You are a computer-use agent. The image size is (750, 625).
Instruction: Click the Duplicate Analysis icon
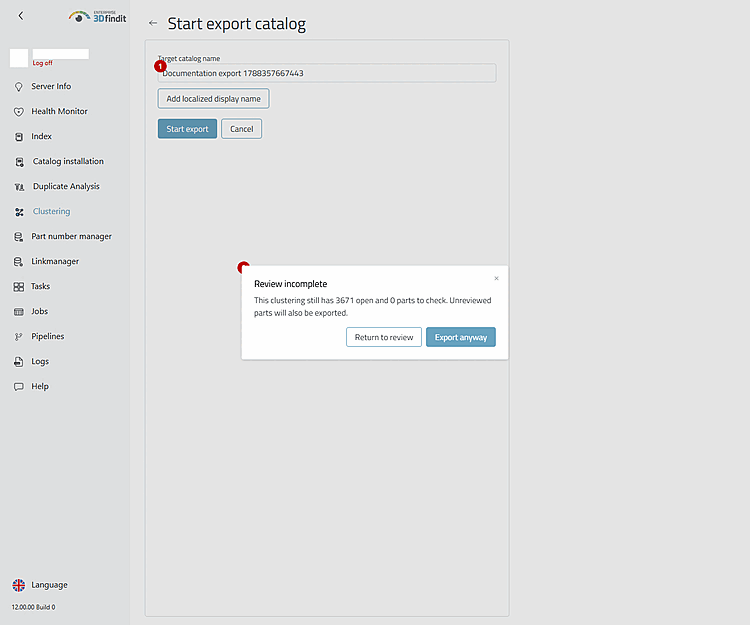(19, 186)
